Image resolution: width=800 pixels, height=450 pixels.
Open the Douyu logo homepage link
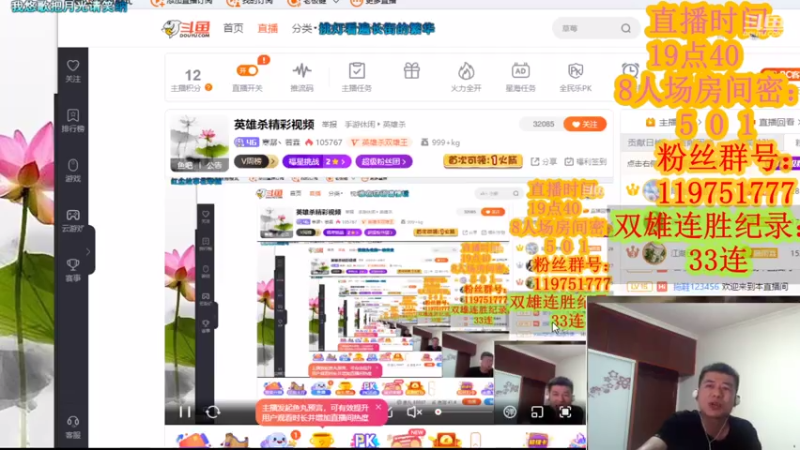tap(186, 29)
